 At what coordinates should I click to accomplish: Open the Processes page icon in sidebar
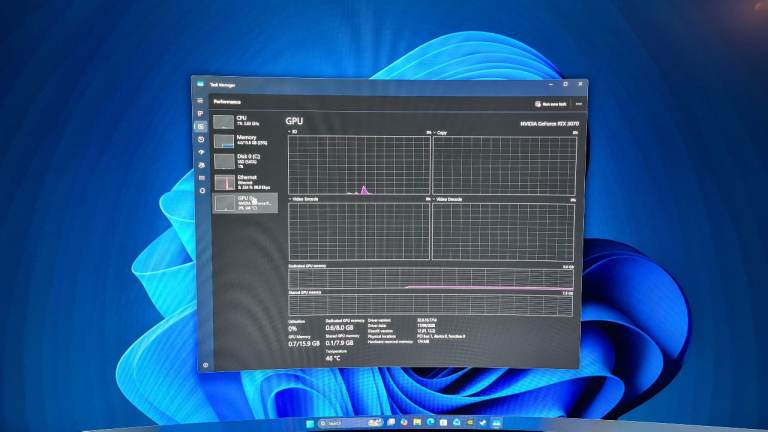click(200, 114)
